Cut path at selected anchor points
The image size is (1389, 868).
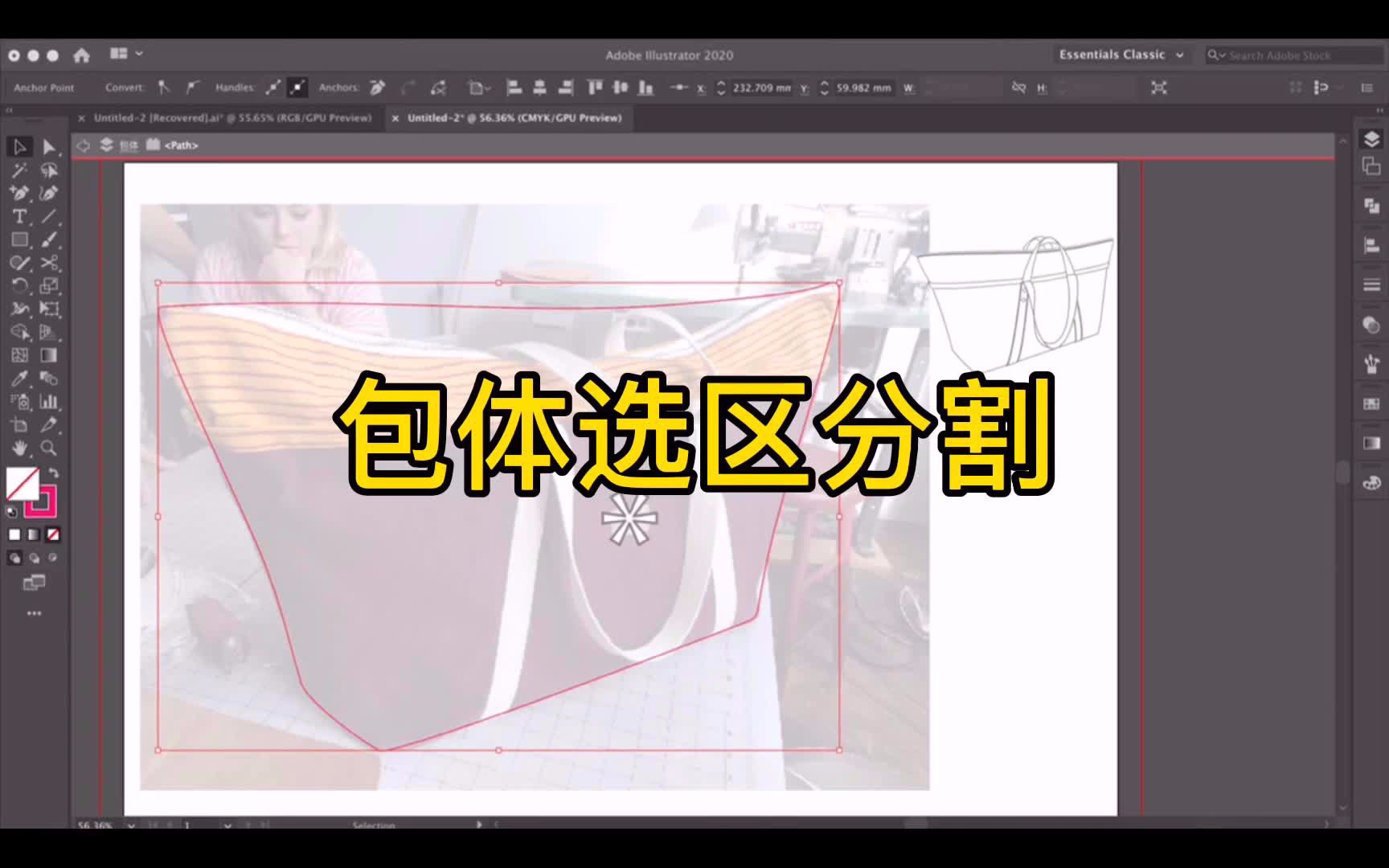(438, 88)
